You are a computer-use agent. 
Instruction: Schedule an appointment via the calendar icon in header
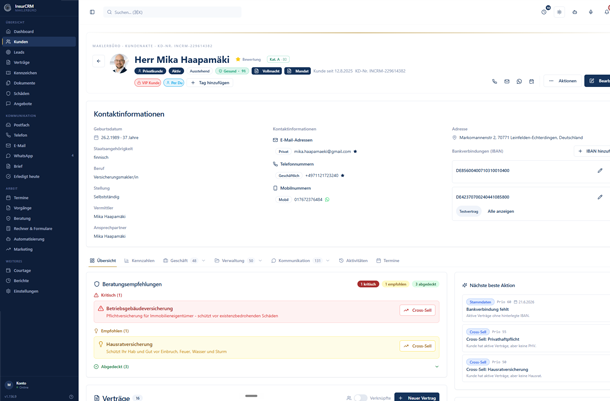(x=531, y=81)
